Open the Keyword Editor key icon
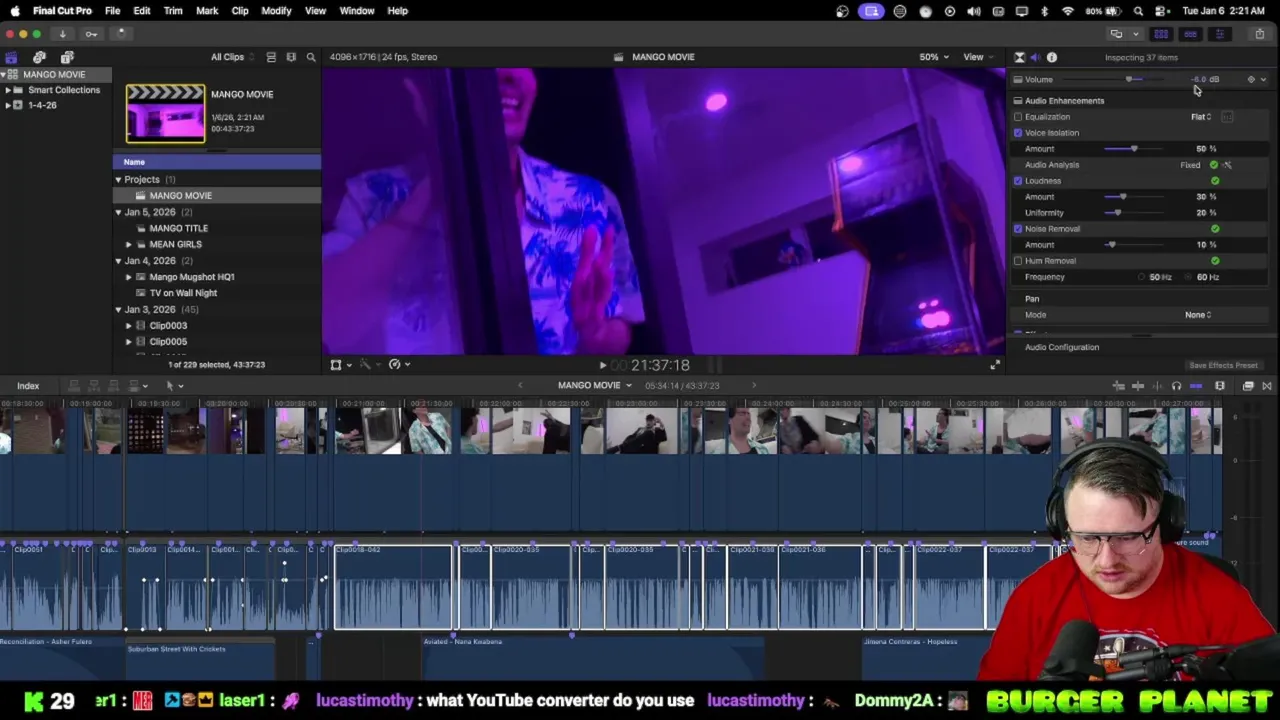 [x=91, y=34]
